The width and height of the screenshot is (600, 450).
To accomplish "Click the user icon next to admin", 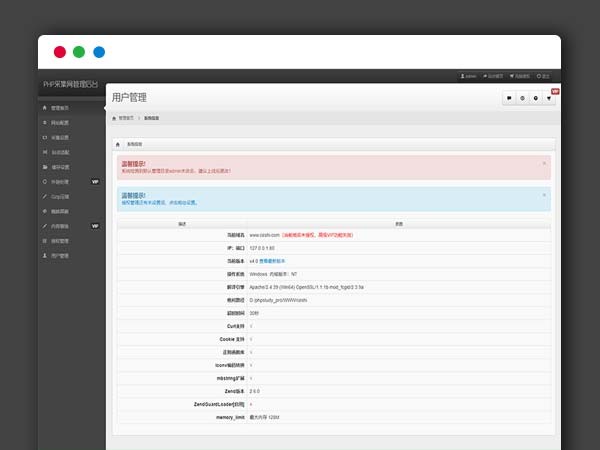I will click(461, 75).
